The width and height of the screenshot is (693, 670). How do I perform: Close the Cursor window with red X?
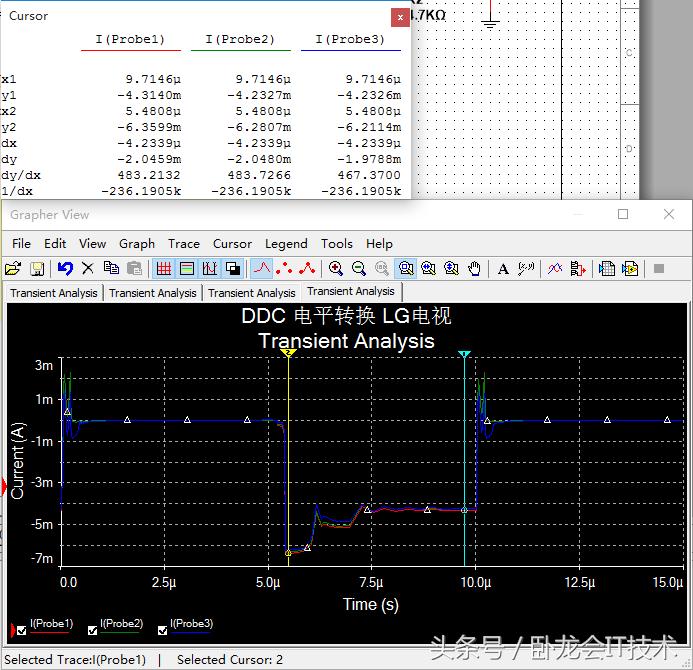[400, 18]
